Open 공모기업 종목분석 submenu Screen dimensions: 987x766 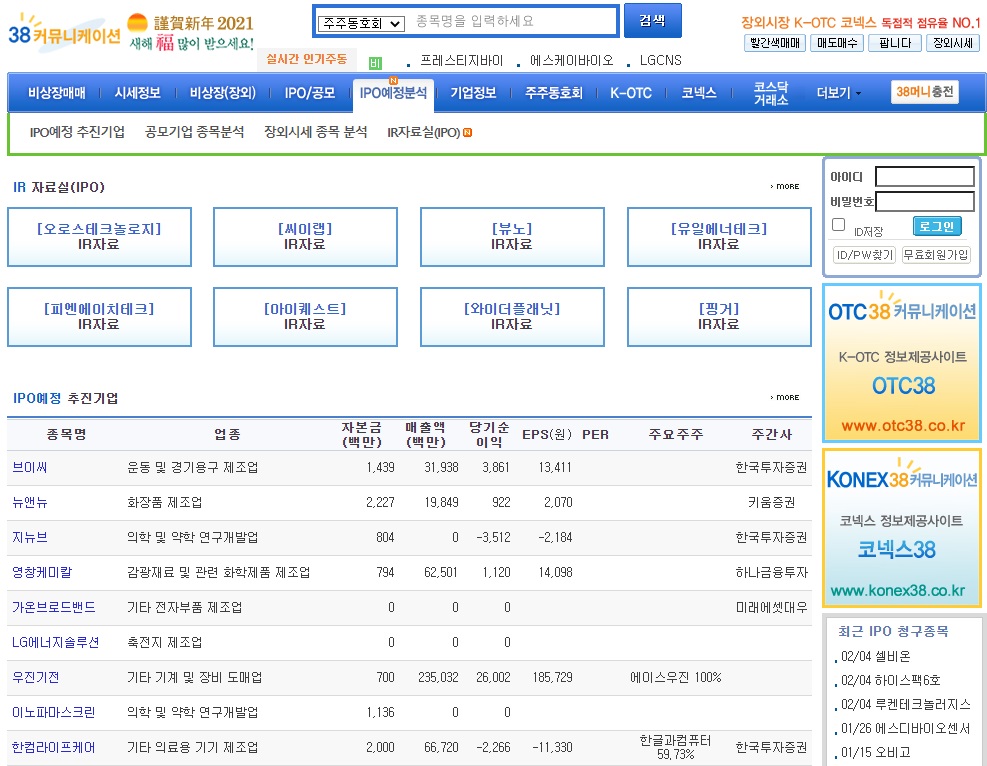(195, 132)
